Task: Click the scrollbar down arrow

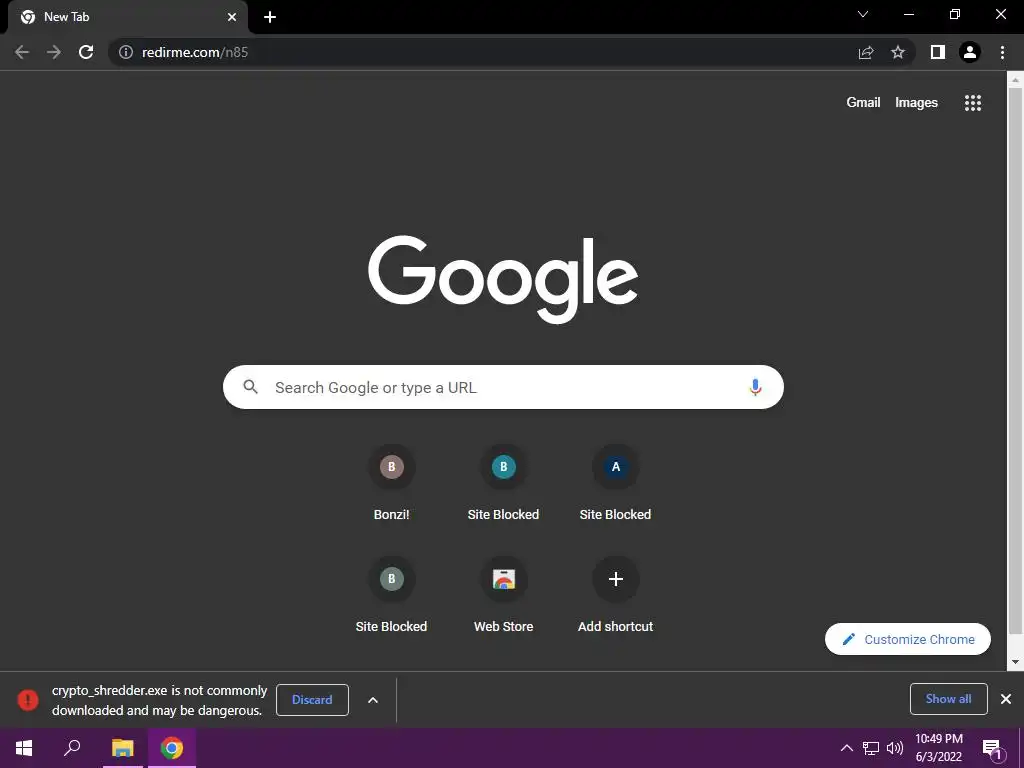Action: coord(1015,662)
